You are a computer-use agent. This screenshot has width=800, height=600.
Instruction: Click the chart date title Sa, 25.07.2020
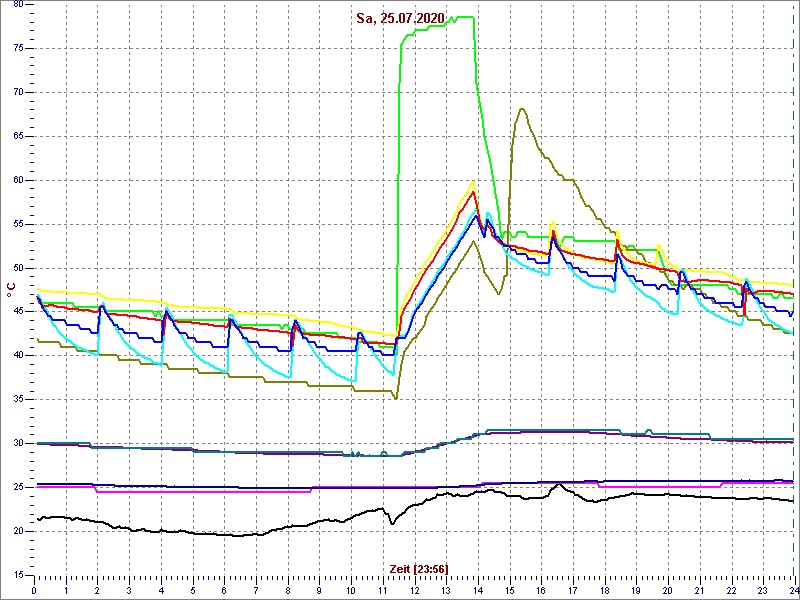click(x=401, y=19)
